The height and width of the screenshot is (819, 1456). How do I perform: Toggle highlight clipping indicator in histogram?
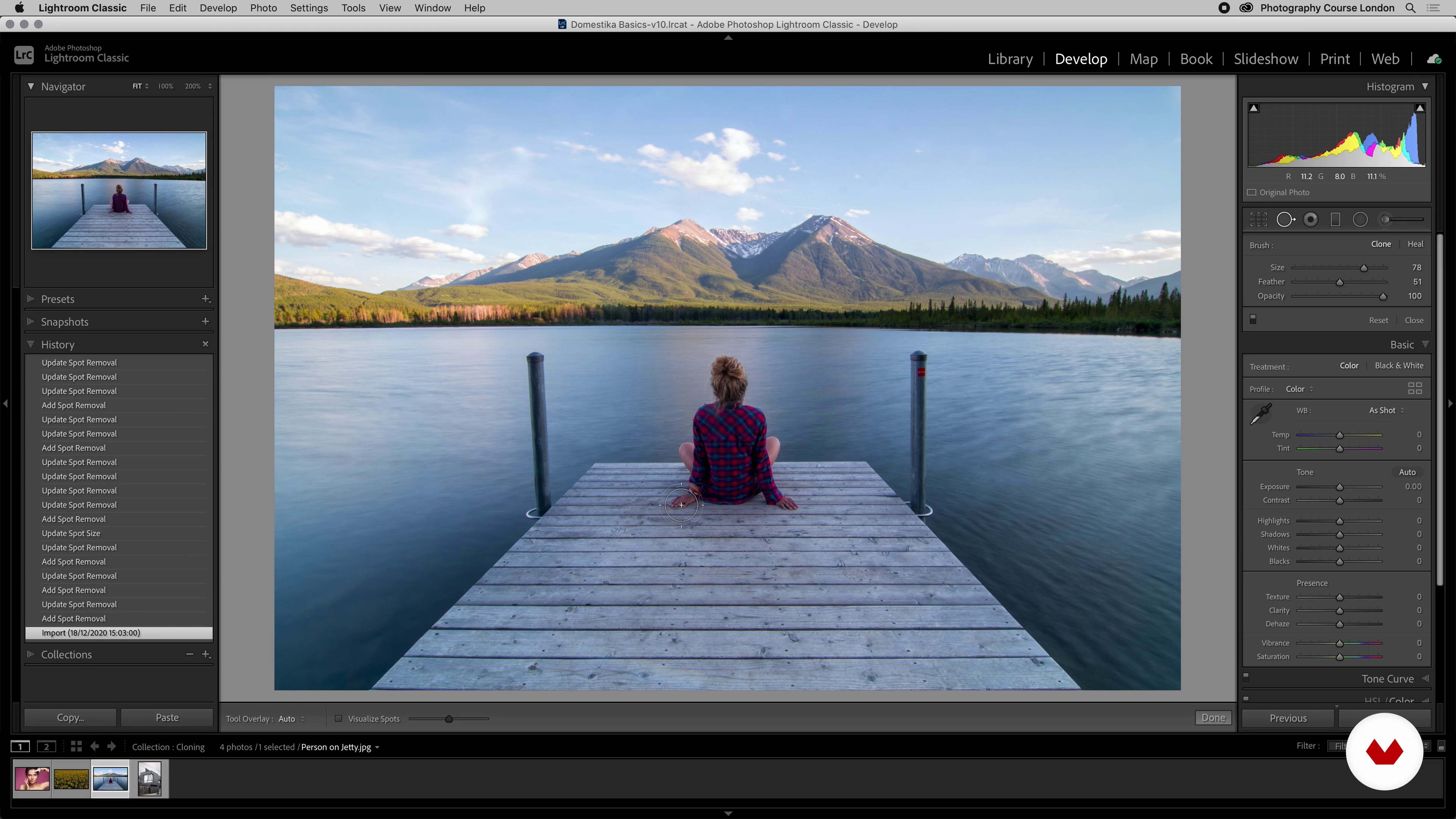click(1420, 108)
